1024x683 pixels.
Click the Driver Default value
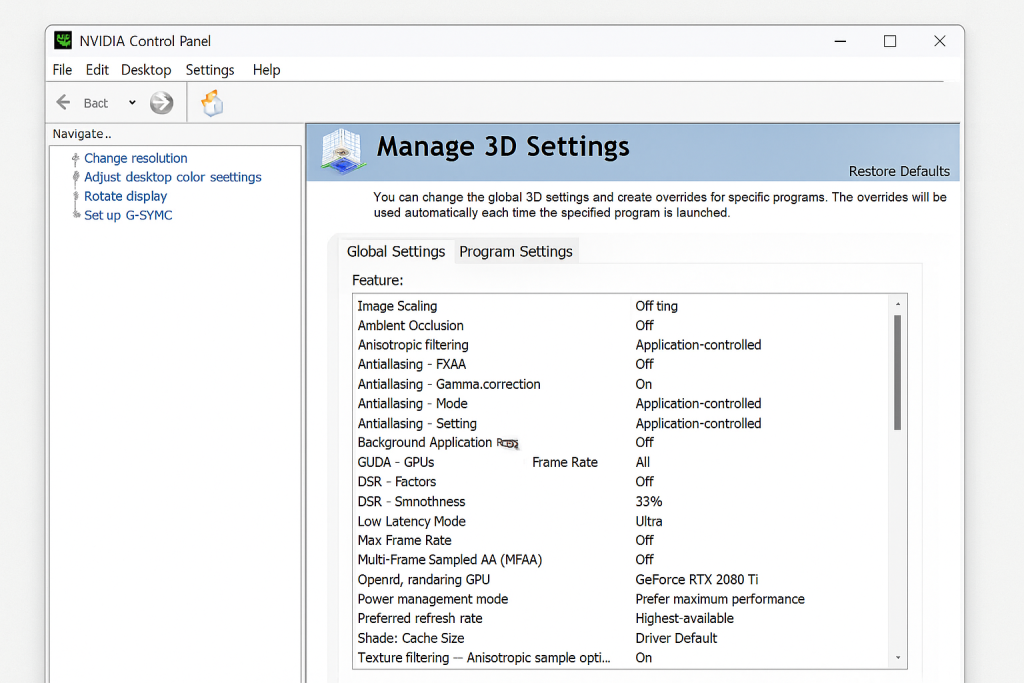coord(676,638)
